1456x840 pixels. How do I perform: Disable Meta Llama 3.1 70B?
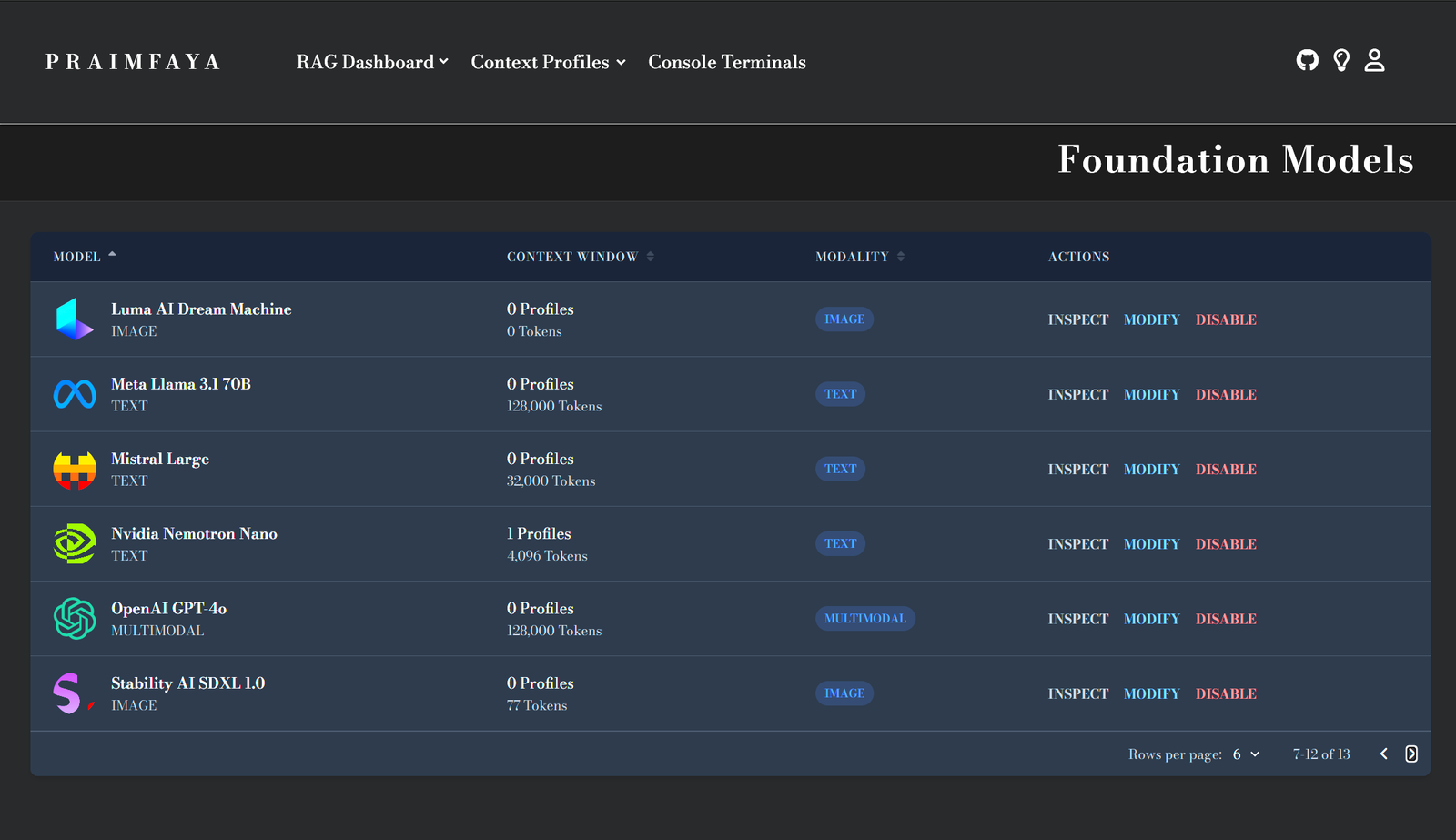(x=1226, y=394)
